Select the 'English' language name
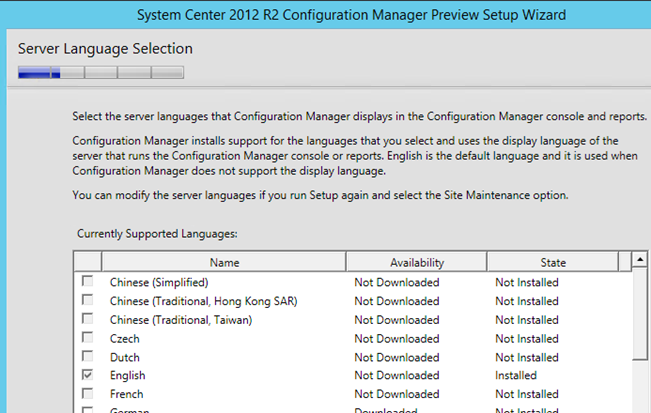The image size is (651, 413). point(127,375)
